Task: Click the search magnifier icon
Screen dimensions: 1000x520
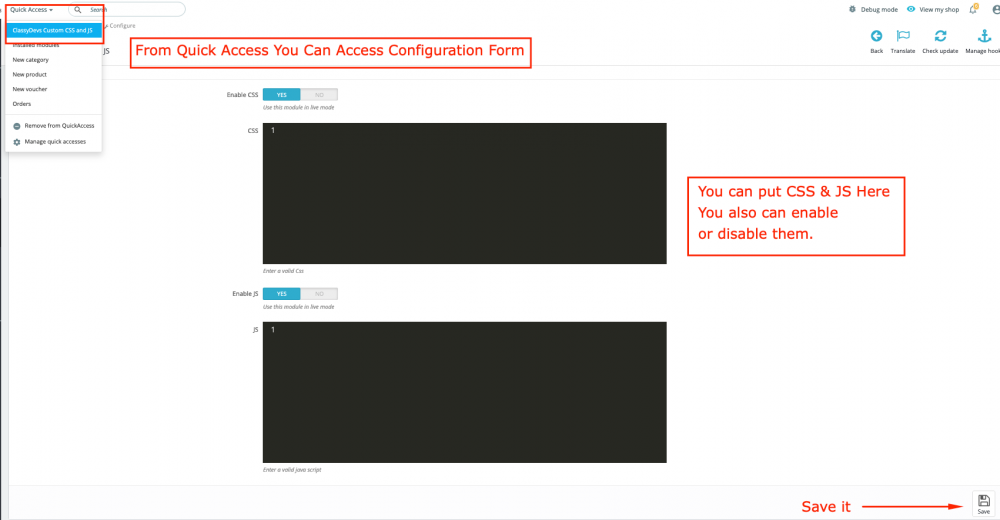Action: point(78,10)
